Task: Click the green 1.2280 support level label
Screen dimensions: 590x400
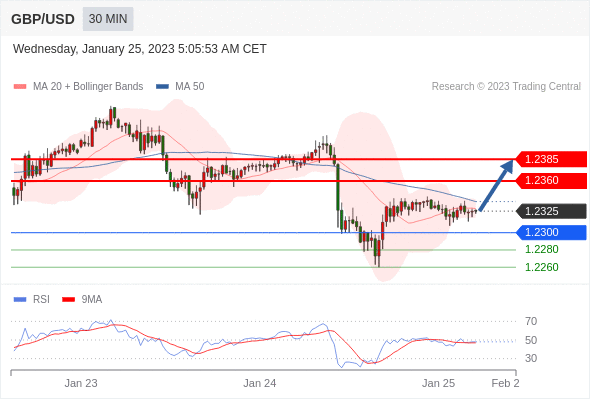Action: click(541, 249)
